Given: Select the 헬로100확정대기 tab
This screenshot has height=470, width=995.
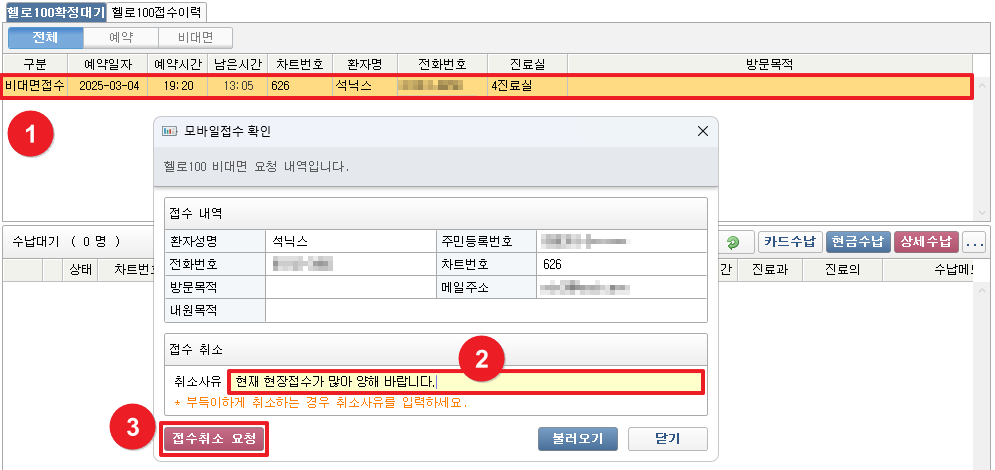Looking at the screenshot, I should pyautogui.click(x=54, y=12).
